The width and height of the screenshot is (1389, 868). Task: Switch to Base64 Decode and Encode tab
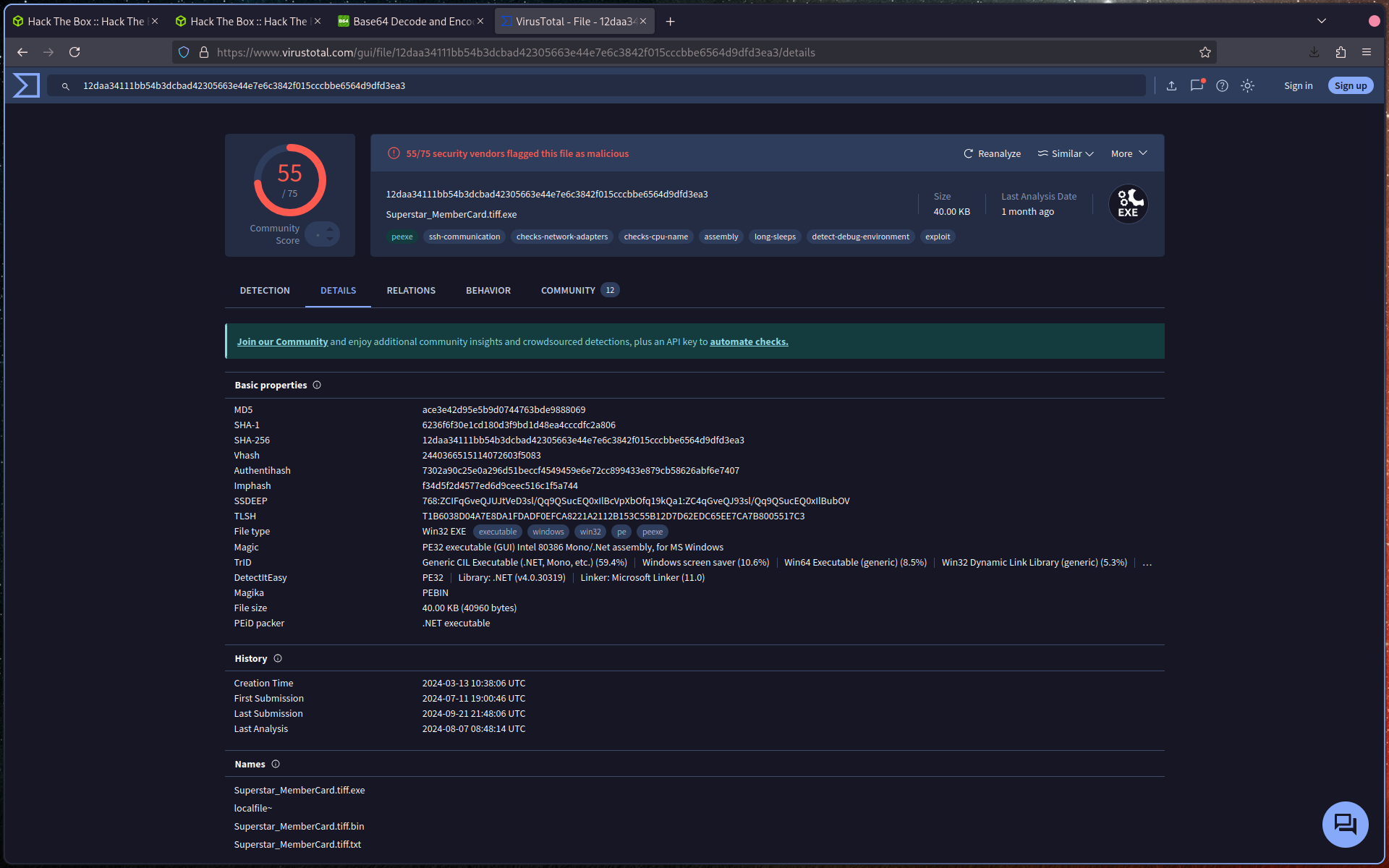(411, 22)
